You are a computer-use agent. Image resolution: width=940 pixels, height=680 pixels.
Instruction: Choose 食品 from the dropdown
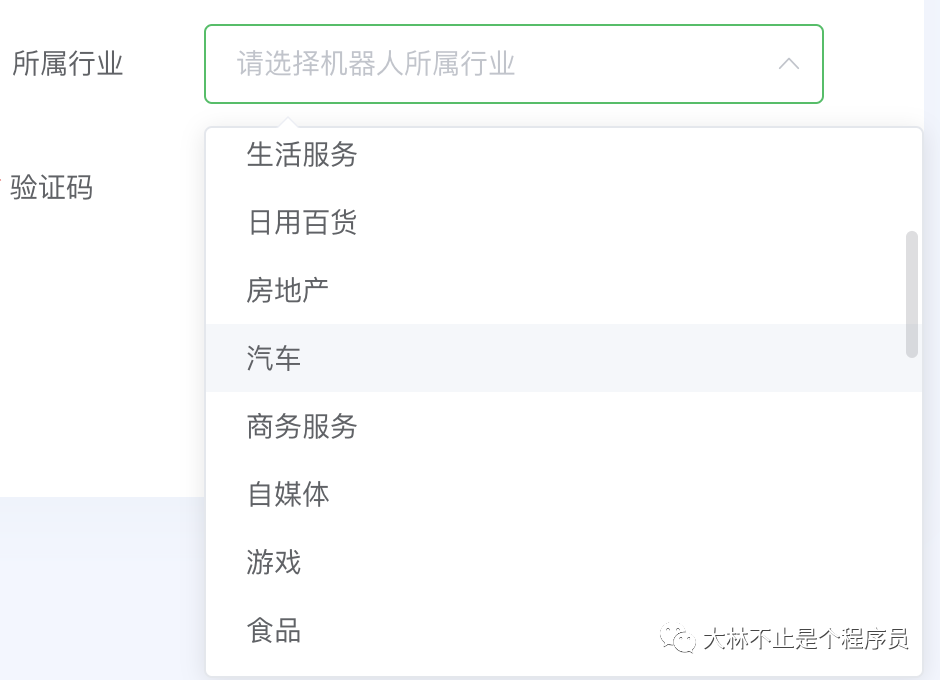pos(274,630)
